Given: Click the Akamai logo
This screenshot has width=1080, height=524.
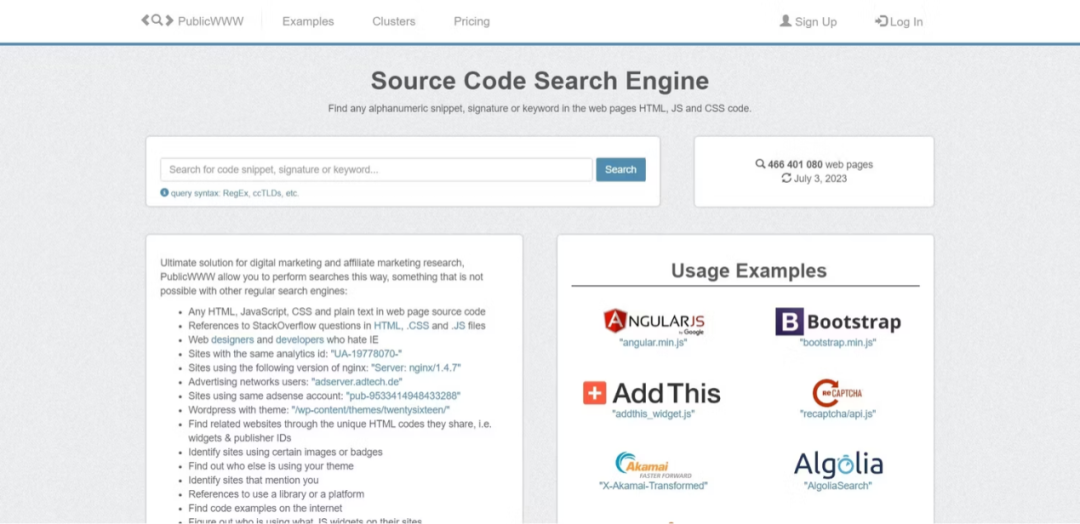Looking at the screenshot, I should pyautogui.click(x=653, y=465).
